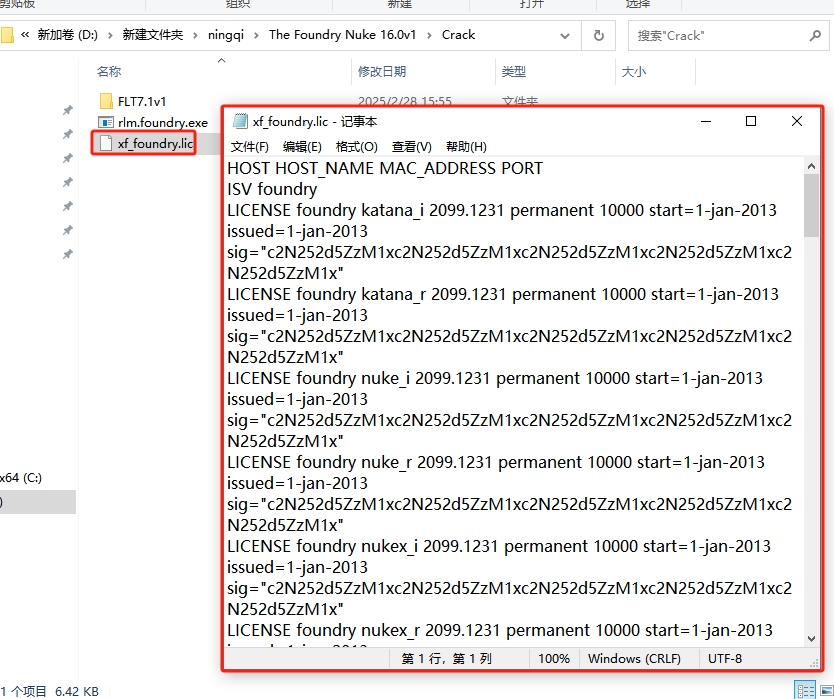This screenshot has height=699, width=834.
Task: Click the search magnifier icon for 'Crack'
Action: (816, 35)
